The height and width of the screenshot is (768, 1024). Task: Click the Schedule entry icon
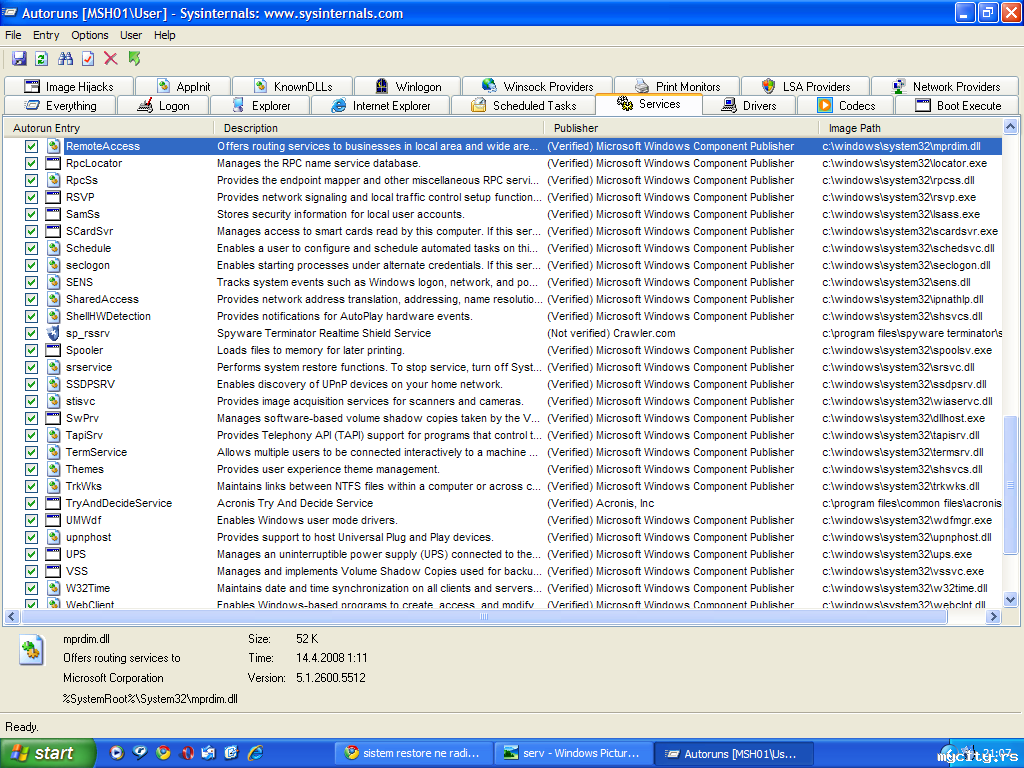pyautogui.click(x=53, y=248)
